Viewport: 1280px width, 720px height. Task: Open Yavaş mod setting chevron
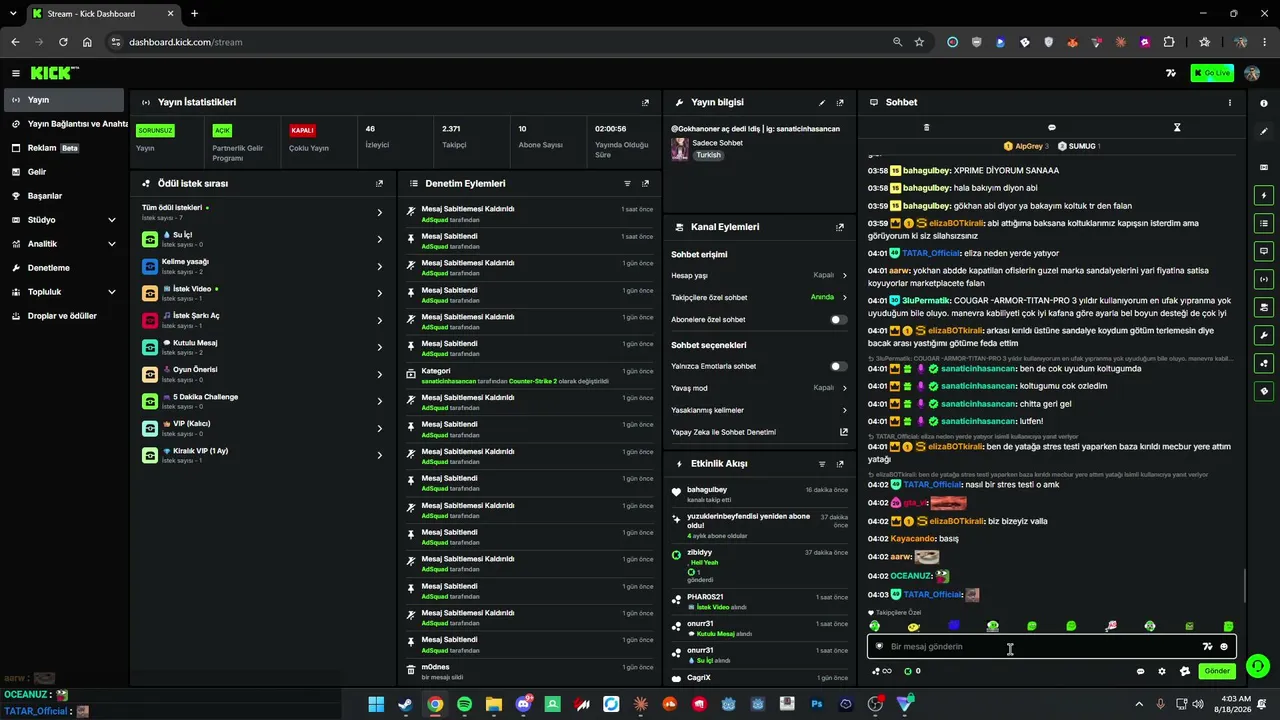[x=845, y=388]
